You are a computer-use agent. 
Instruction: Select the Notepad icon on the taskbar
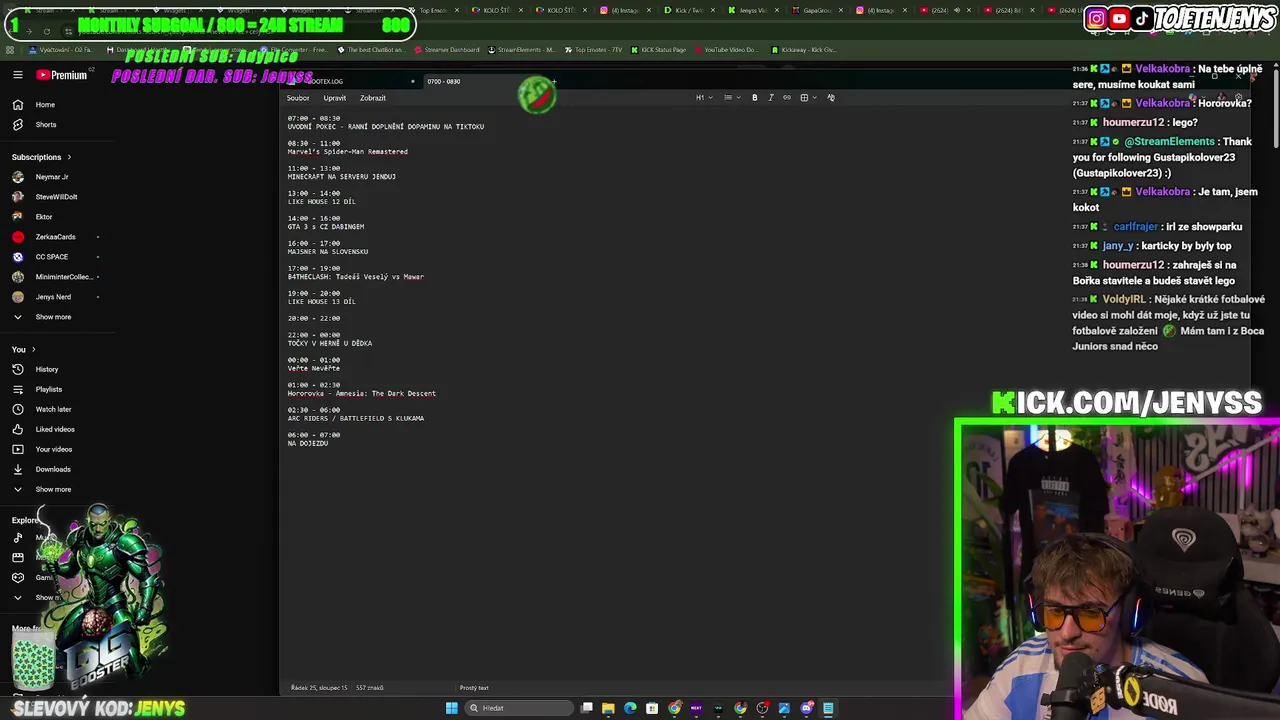tap(828, 708)
